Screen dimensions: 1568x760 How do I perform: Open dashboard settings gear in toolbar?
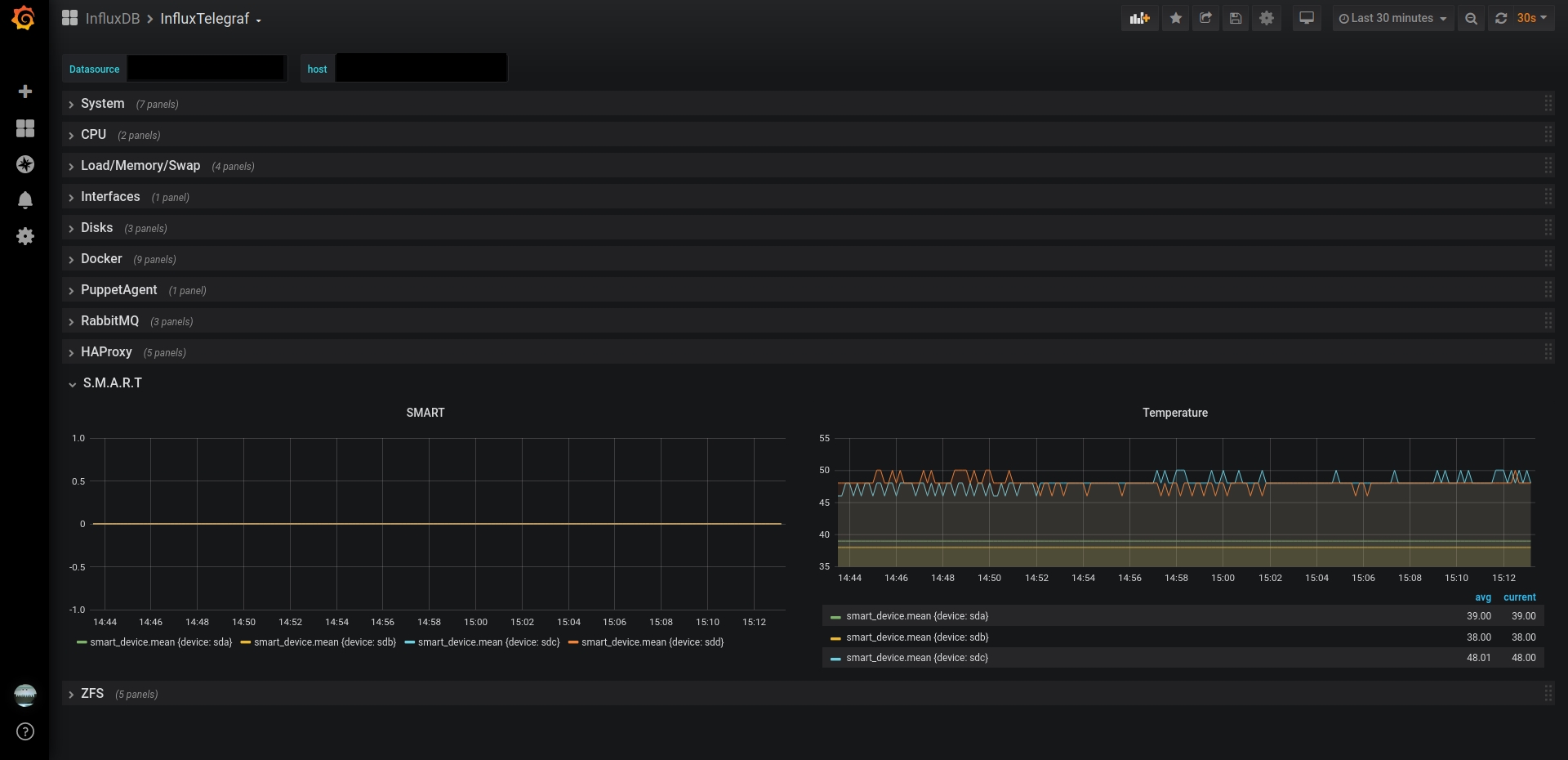click(1267, 18)
